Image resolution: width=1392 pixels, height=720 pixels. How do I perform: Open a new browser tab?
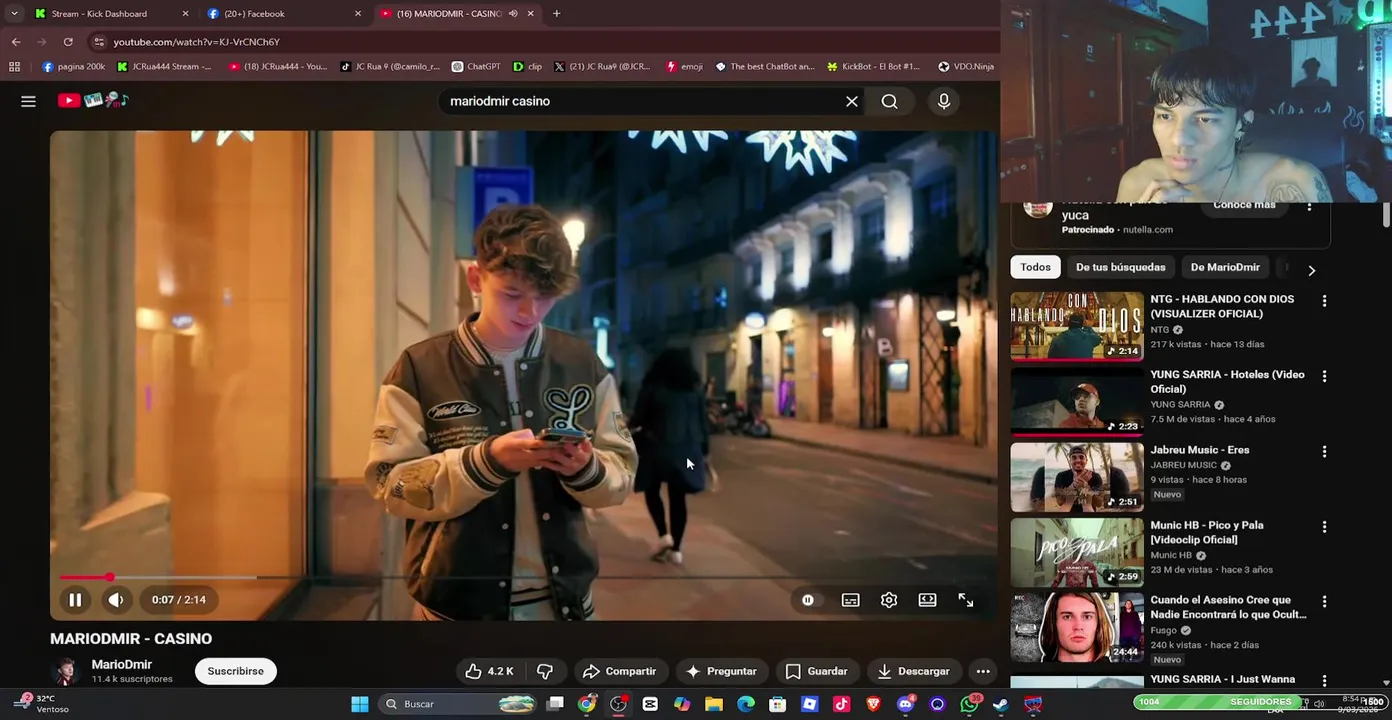(556, 14)
